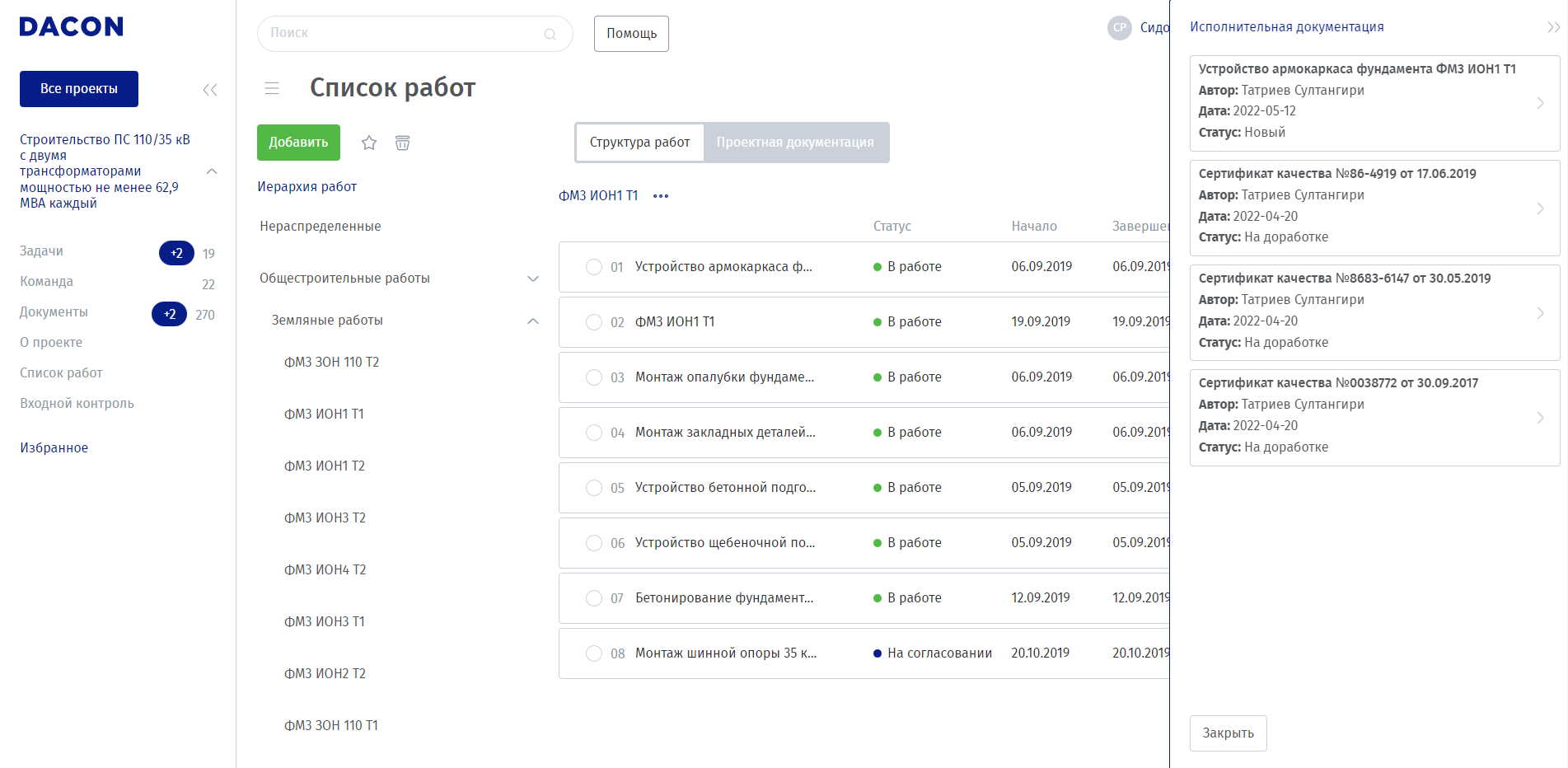Collapse the left sidebar with double chevron
This screenshot has height=768, width=1568.
pyautogui.click(x=210, y=90)
